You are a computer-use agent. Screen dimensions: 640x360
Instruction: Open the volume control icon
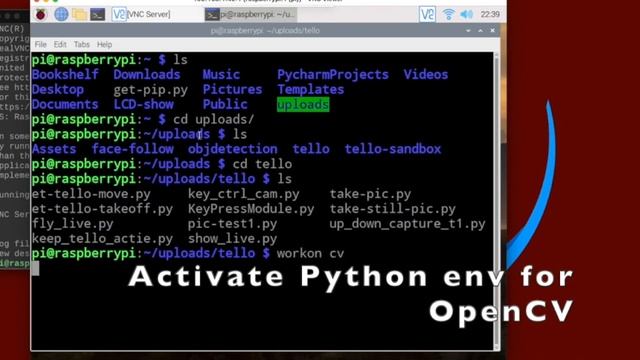pyautogui.click(x=466, y=14)
